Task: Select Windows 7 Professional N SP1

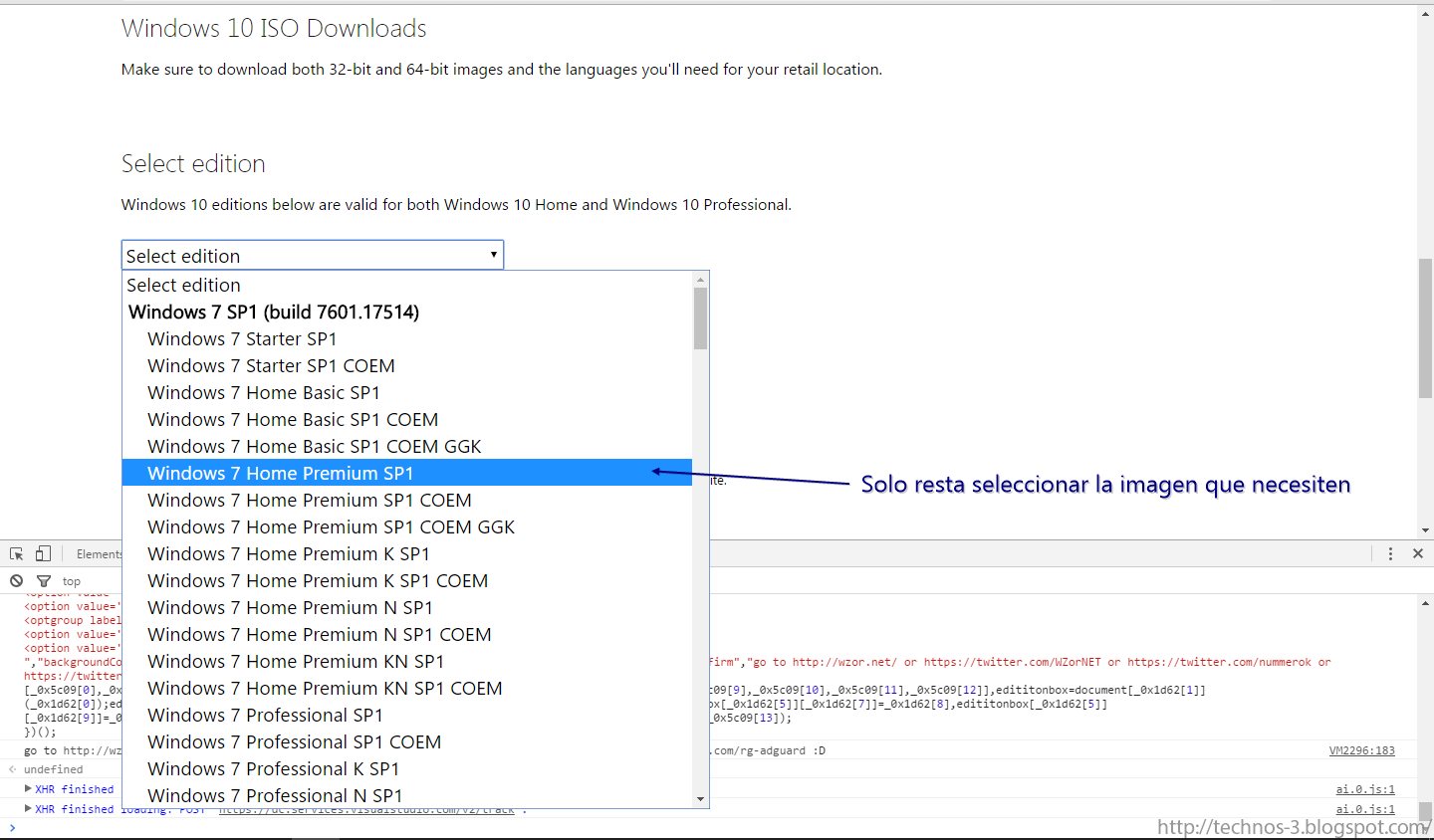Action: coord(406,795)
